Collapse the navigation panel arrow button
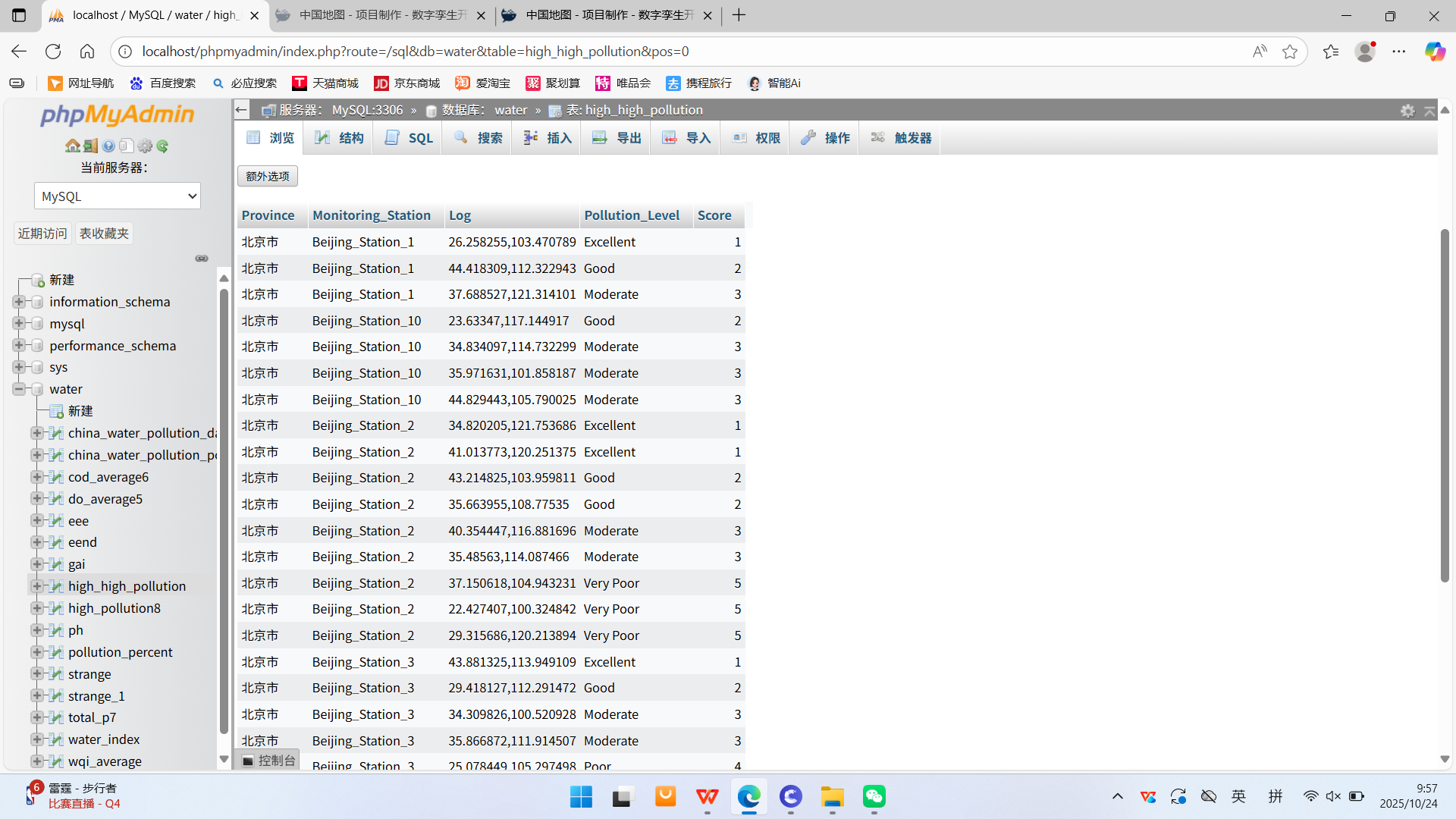This screenshot has width=1456, height=819. [241, 110]
